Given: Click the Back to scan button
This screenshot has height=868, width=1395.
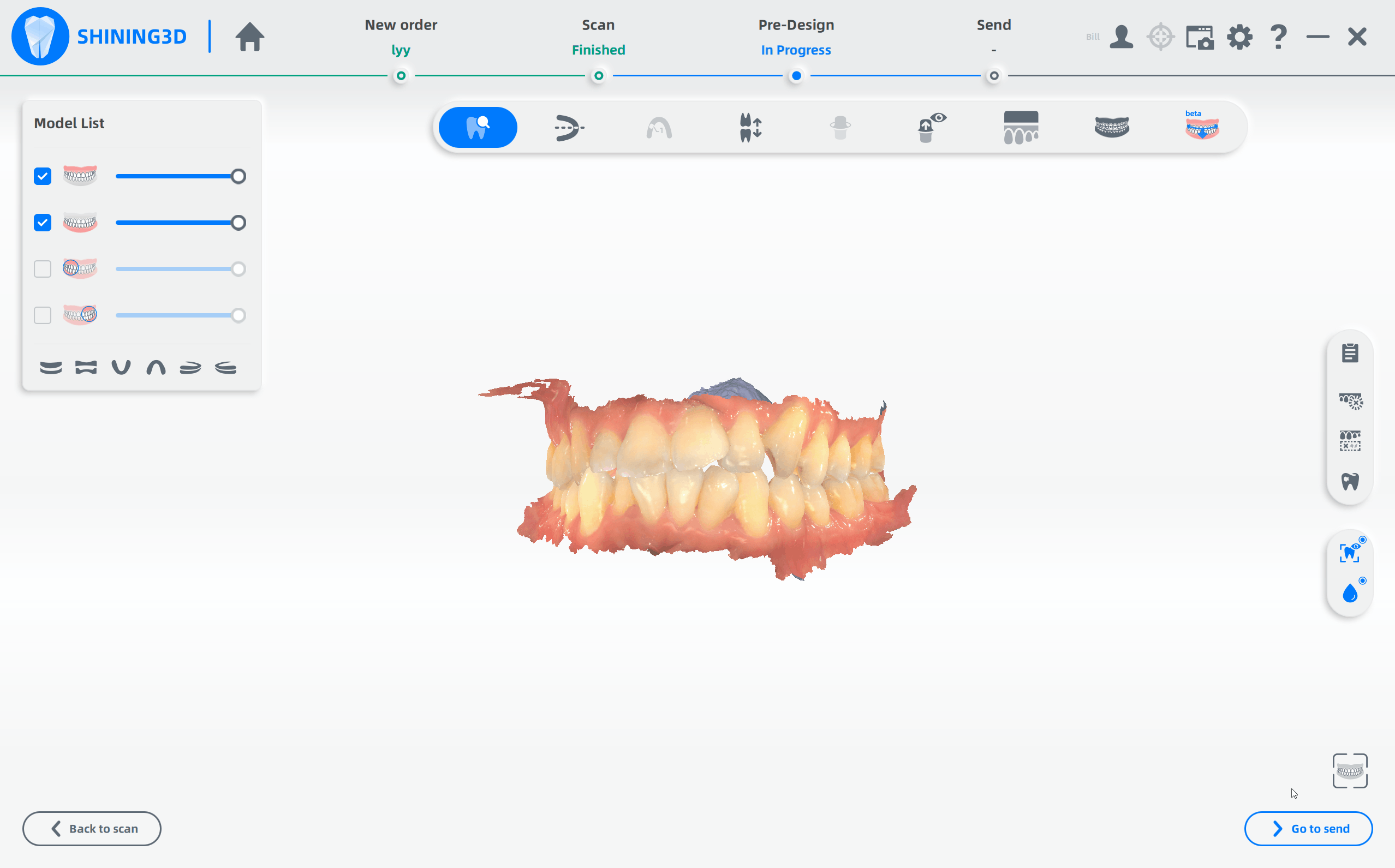Looking at the screenshot, I should [92, 828].
